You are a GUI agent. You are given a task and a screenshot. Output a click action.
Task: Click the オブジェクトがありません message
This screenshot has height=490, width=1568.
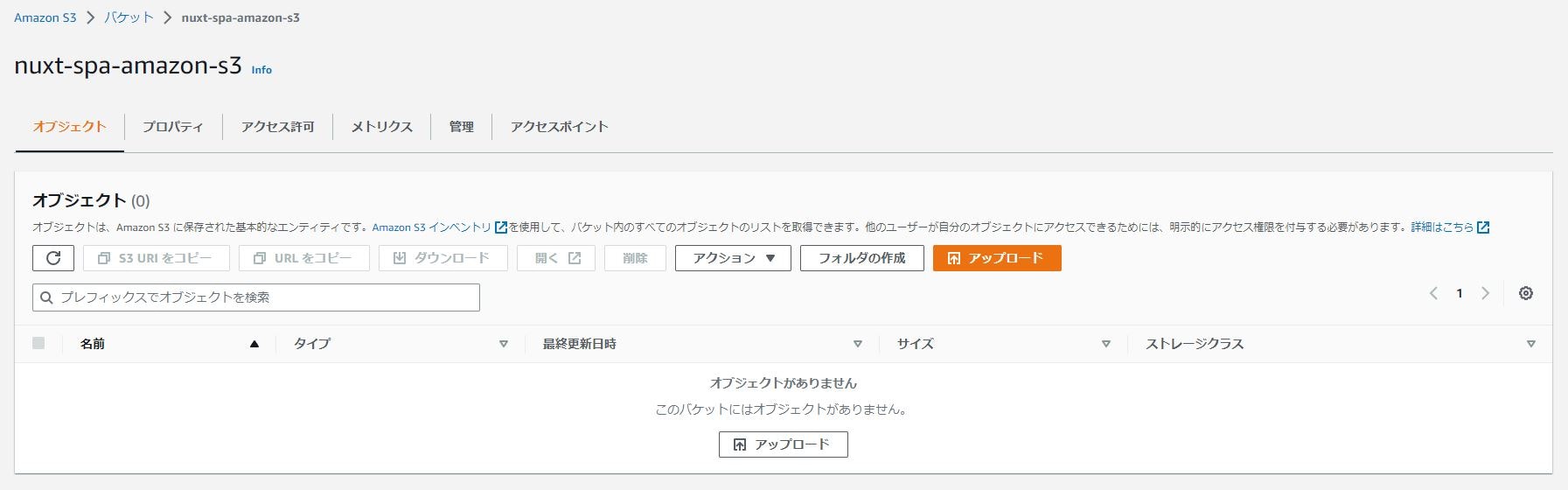(784, 383)
